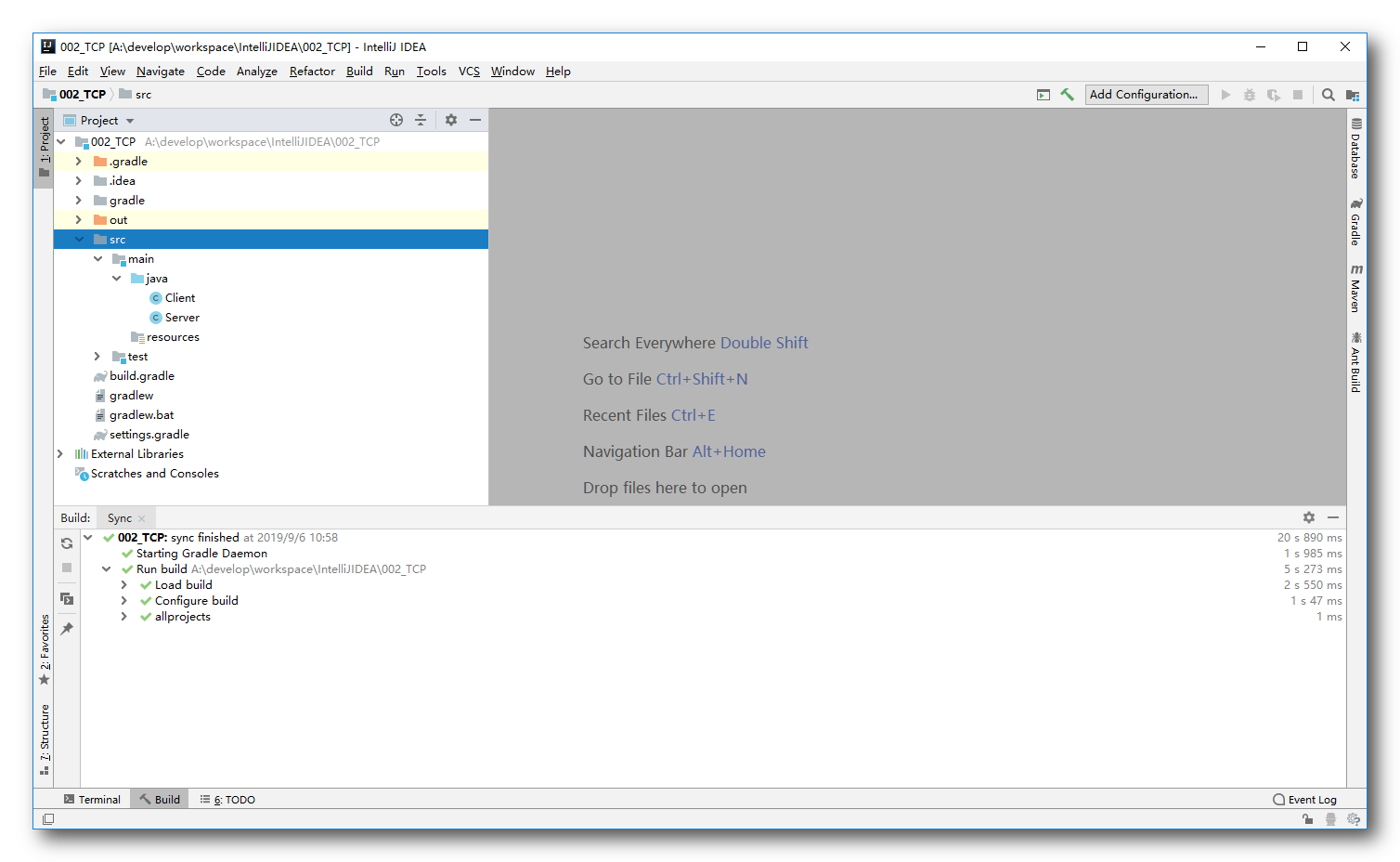Expand the Load build node
1400x862 pixels.
point(124,585)
